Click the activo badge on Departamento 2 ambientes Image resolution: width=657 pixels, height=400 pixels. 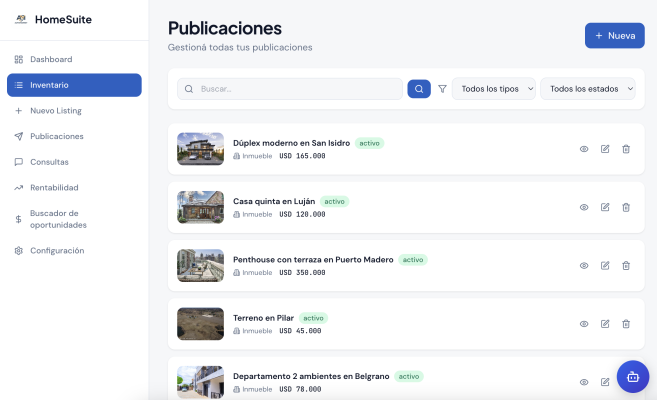(409, 376)
